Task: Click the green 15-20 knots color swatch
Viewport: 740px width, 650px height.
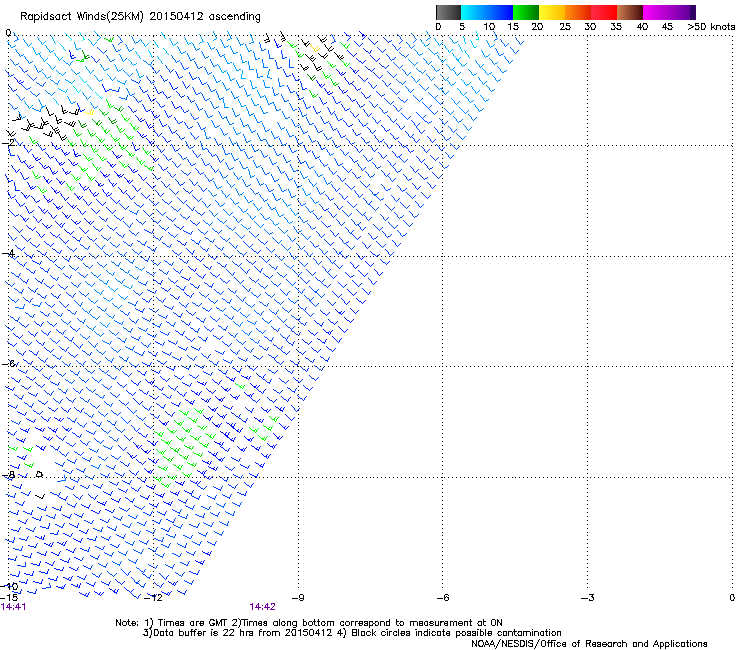Action: pyautogui.click(x=526, y=12)
